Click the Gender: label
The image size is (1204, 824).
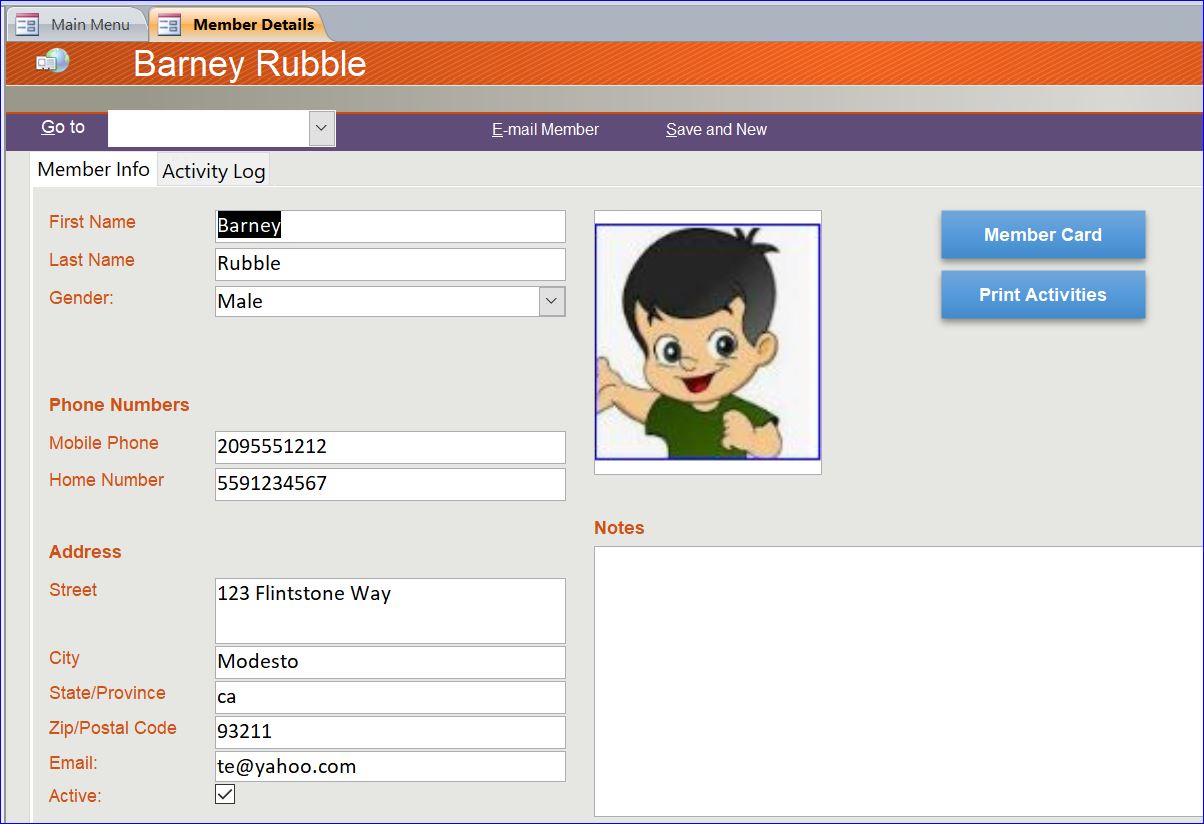click(81, 298)
